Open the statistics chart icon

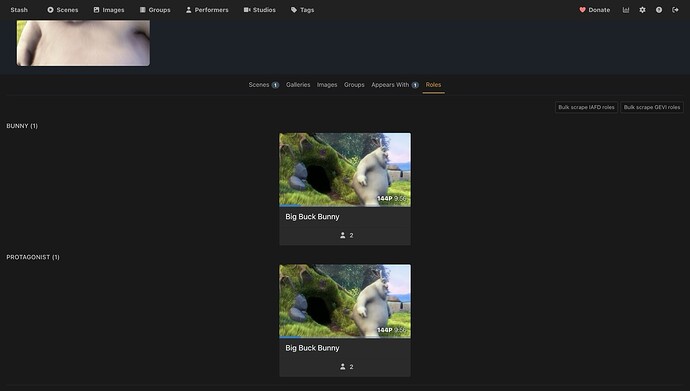tap(626, 10)
